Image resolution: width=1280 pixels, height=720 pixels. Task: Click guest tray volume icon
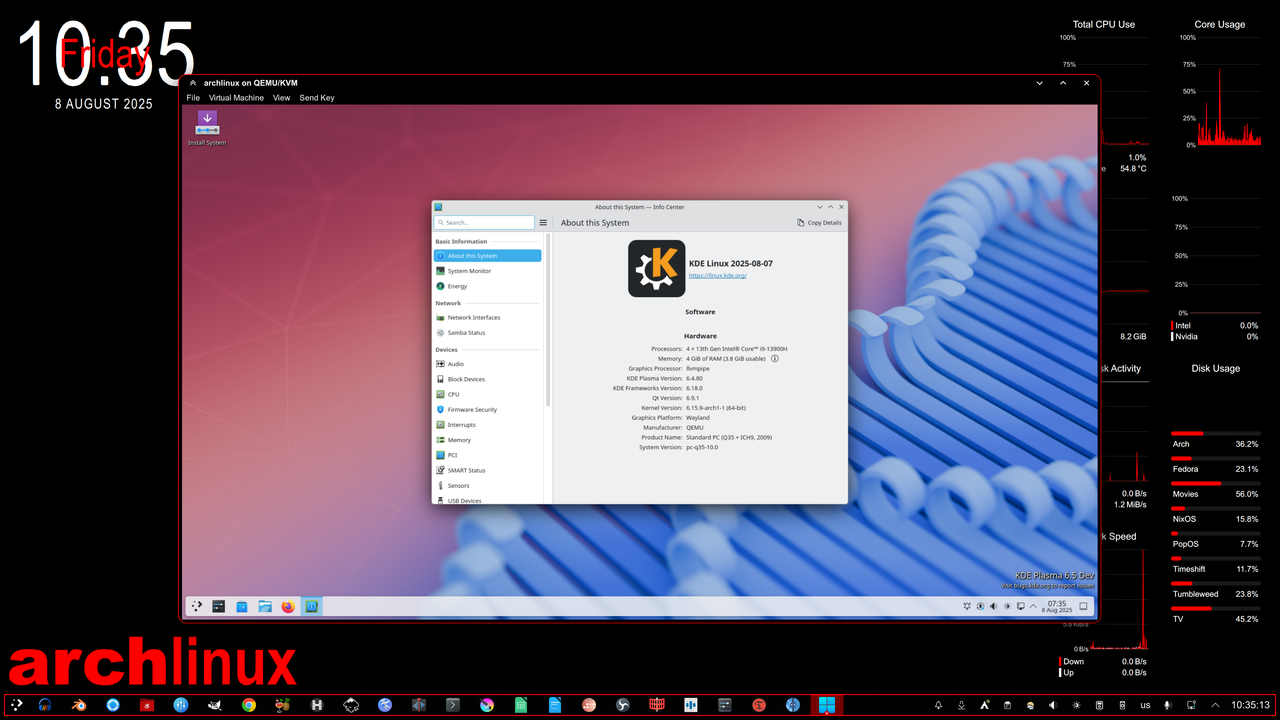click(994, 606)
